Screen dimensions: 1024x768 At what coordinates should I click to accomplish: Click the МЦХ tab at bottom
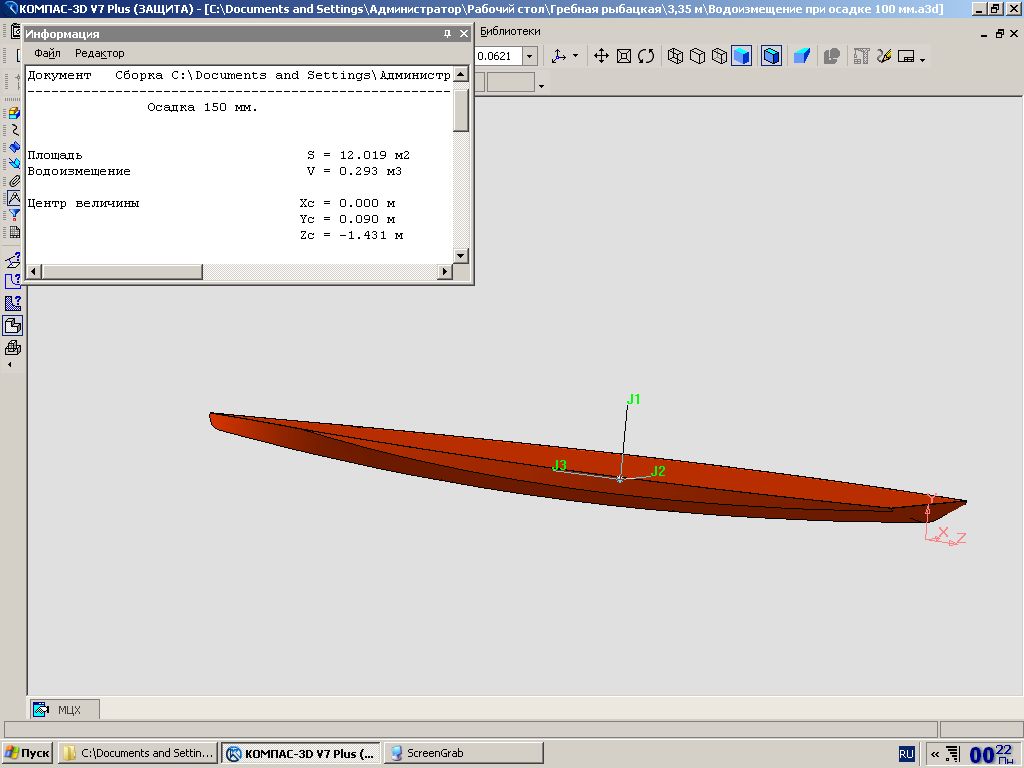coord(64,710)
